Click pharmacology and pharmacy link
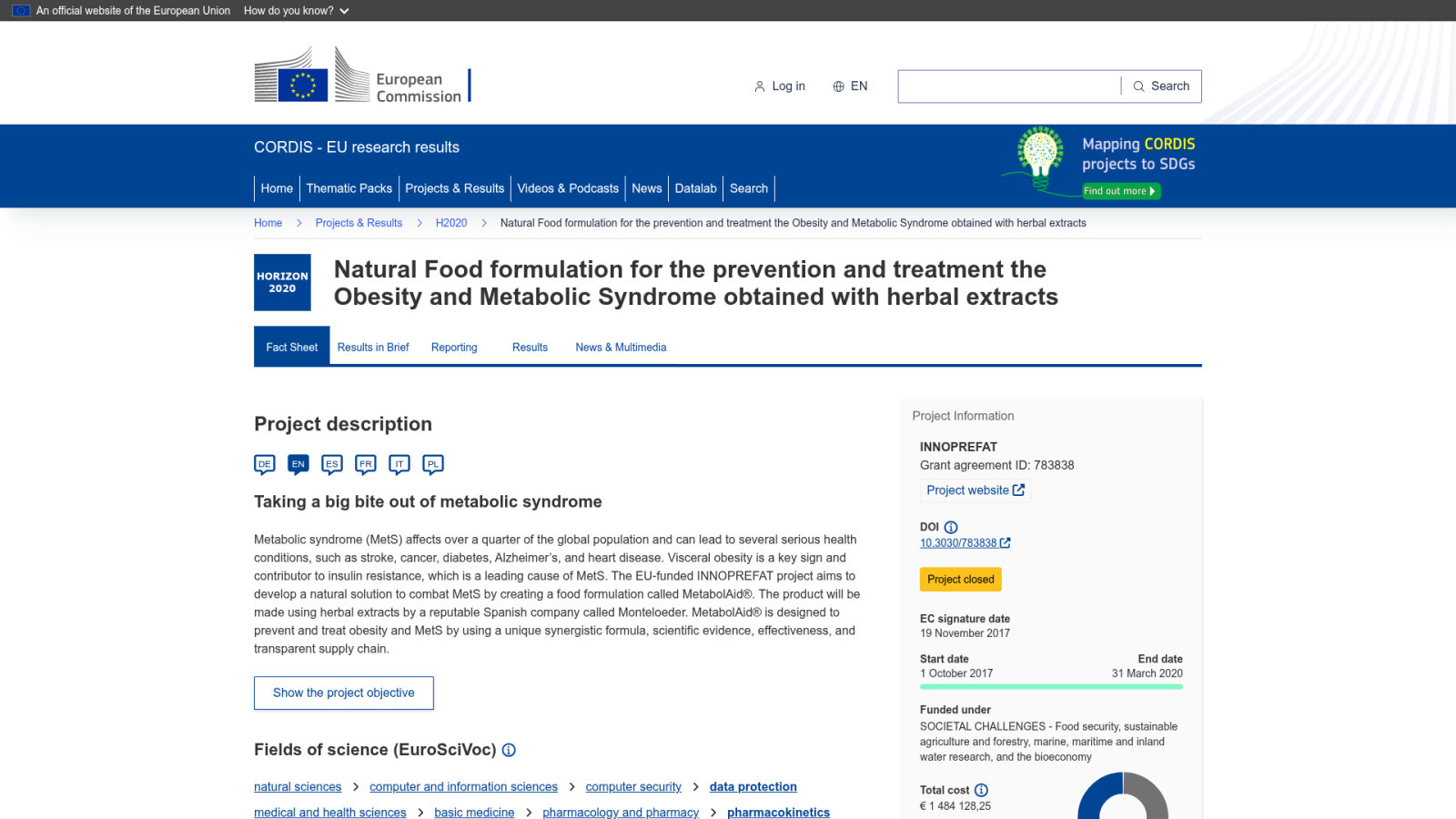 pyautogui.click(x=621, y=813)
